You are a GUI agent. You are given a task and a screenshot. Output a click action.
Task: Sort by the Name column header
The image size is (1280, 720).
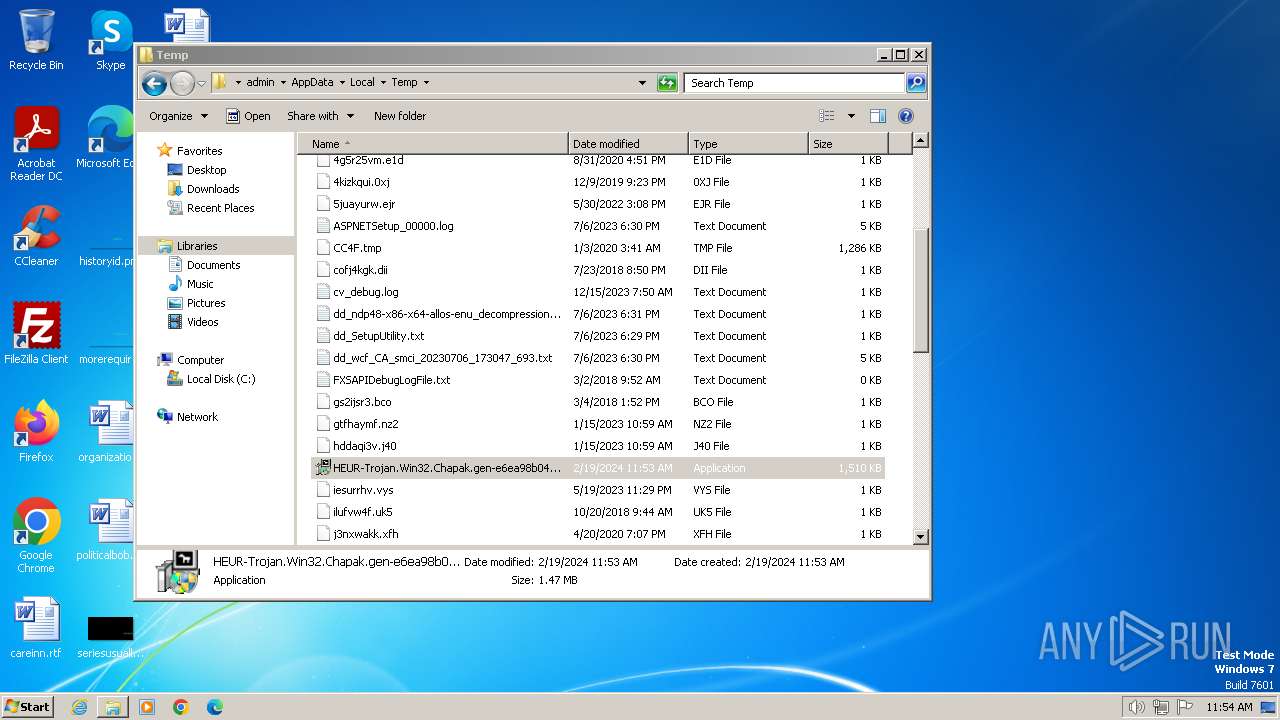(432, 144)
